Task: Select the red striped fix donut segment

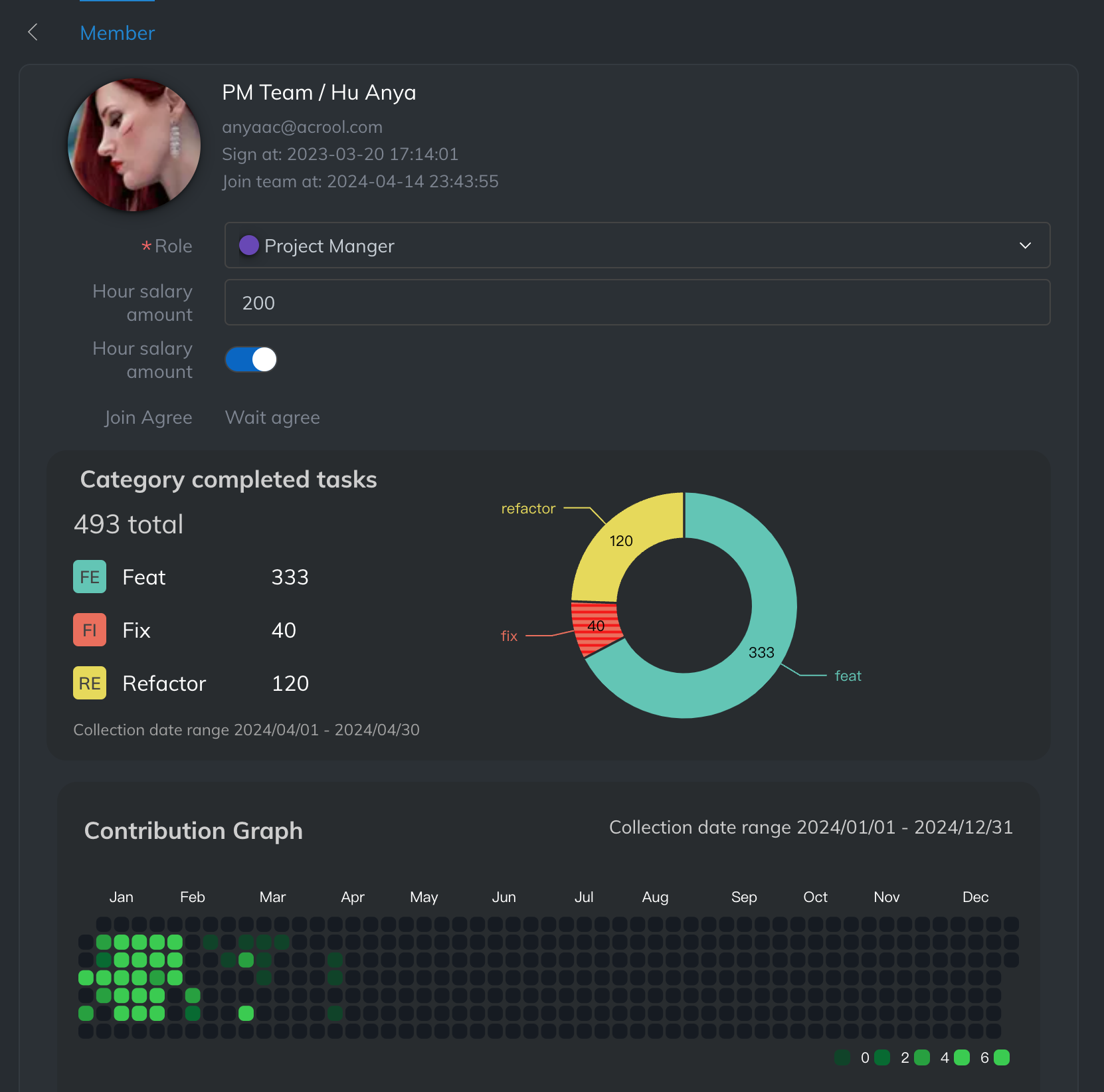Action: click(x=596, y=627)
